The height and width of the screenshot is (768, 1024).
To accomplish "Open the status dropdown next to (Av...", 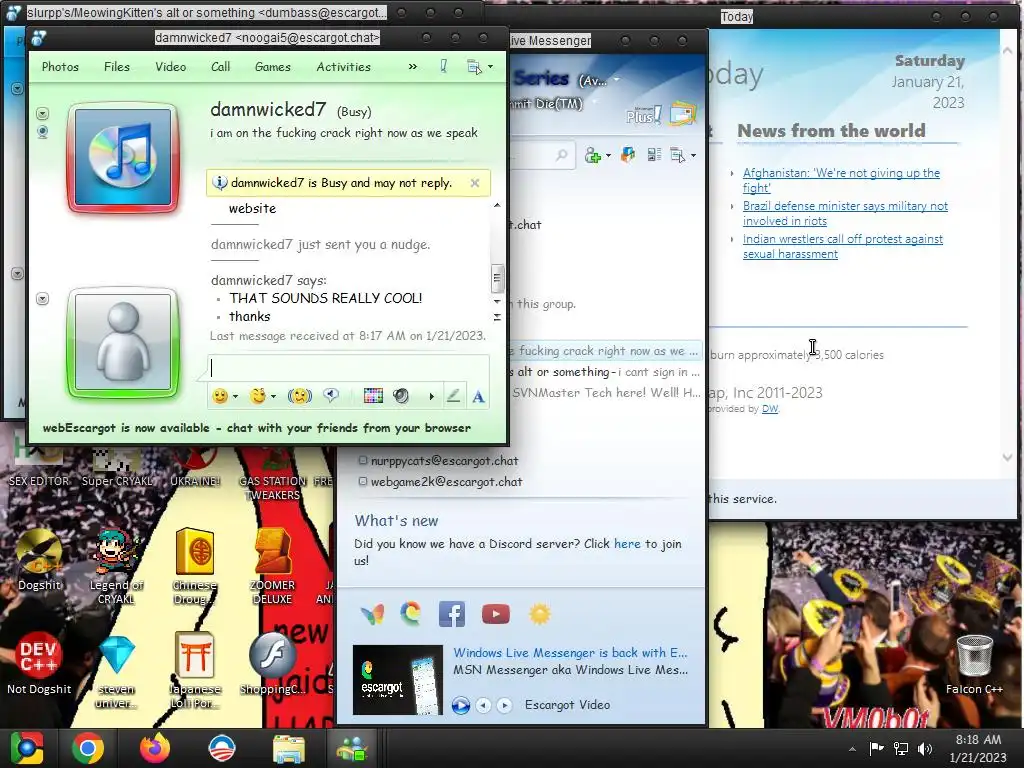I will pos(616,80).
